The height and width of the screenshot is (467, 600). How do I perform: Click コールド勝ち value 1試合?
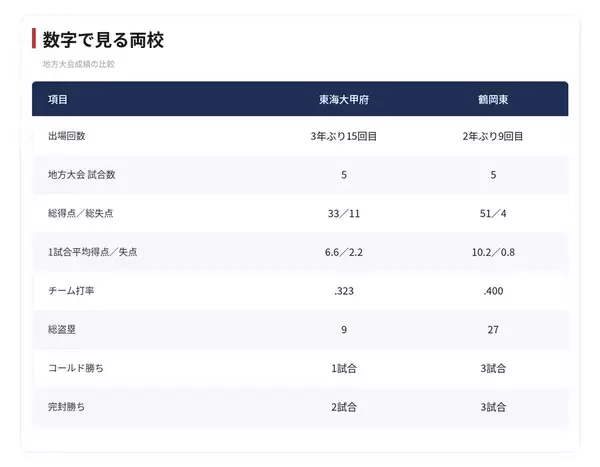[x=344, y=368]
